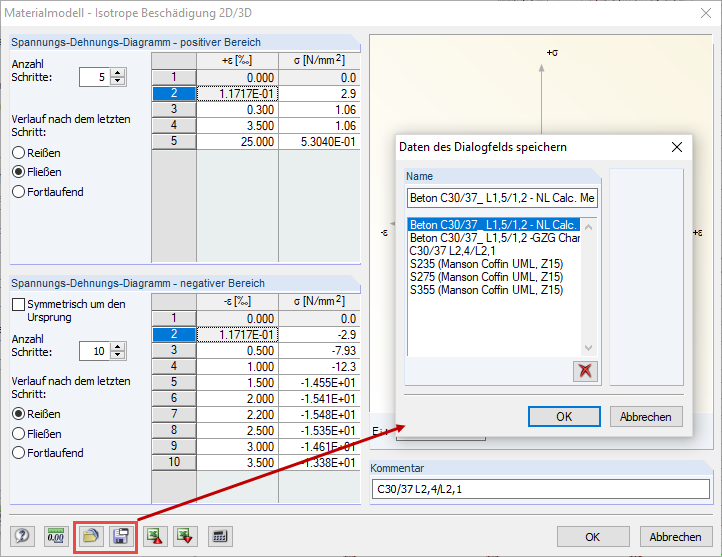The width and height of the screenshot is (722, 557).
Task: Click negative stress cell -1.541E+01
Action: click(x=319, y=398)
